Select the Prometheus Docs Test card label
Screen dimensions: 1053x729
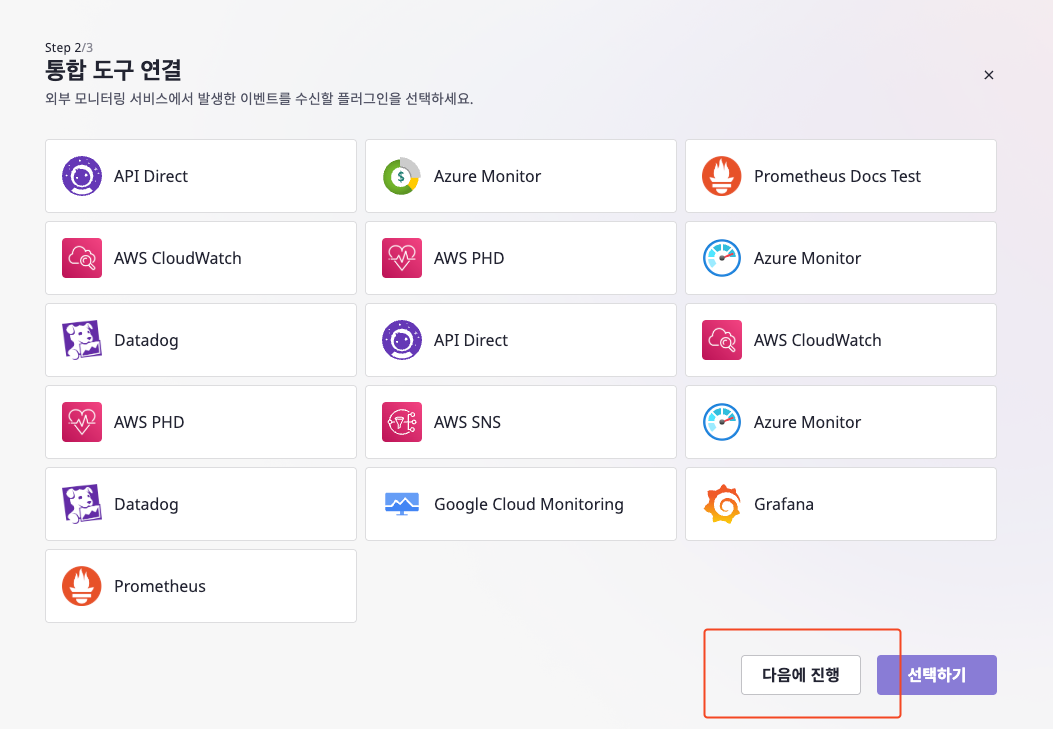click(x=837, y=176)
